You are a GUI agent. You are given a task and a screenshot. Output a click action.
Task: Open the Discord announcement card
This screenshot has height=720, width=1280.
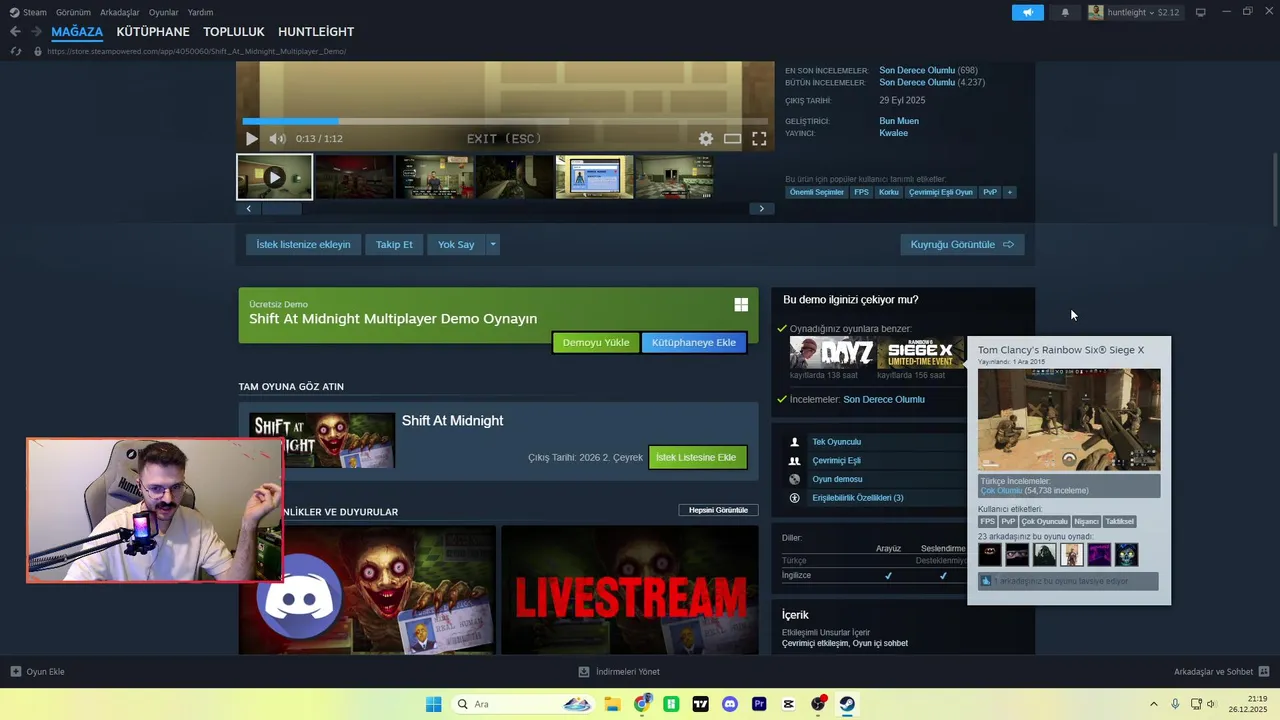click(x=367, y=590)
